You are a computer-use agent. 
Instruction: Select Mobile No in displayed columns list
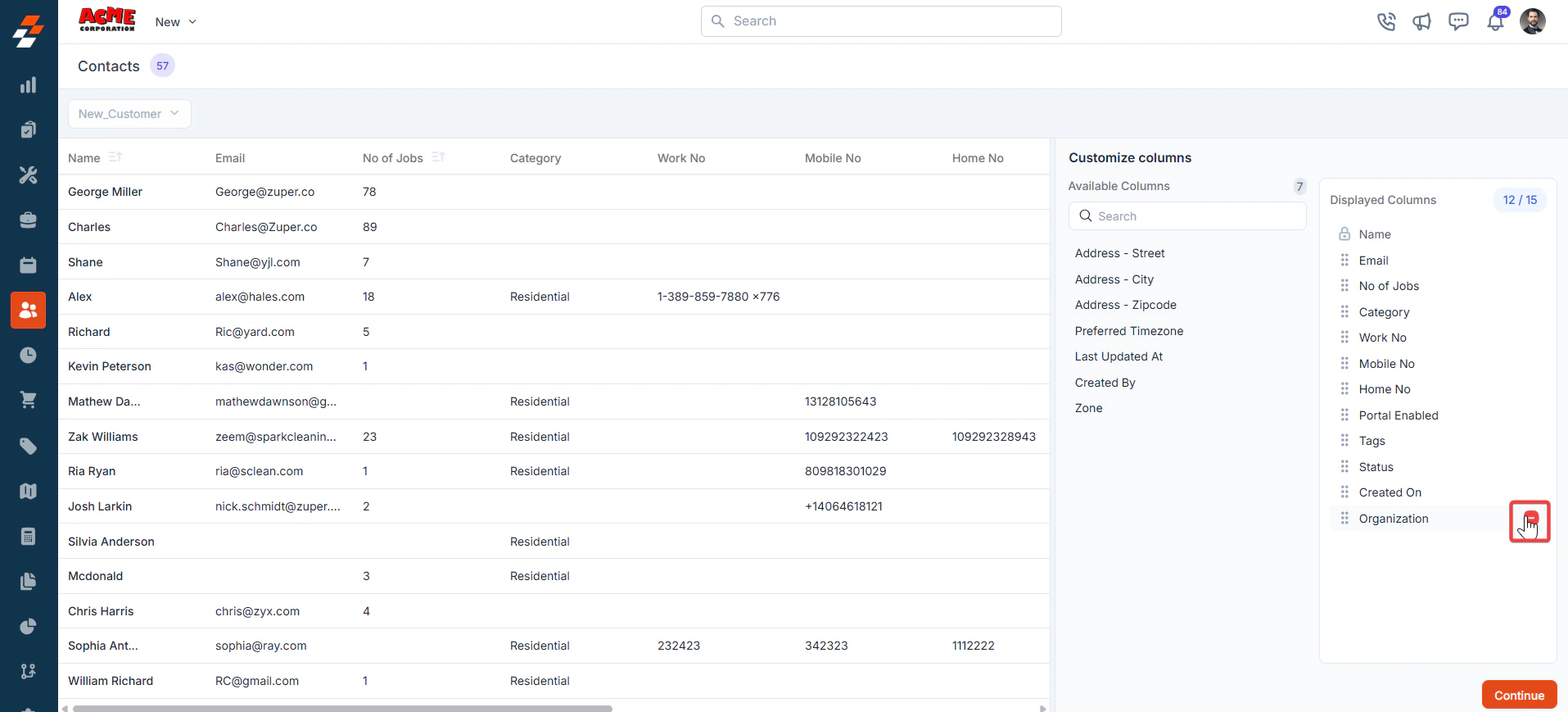tap(1386, 364)
